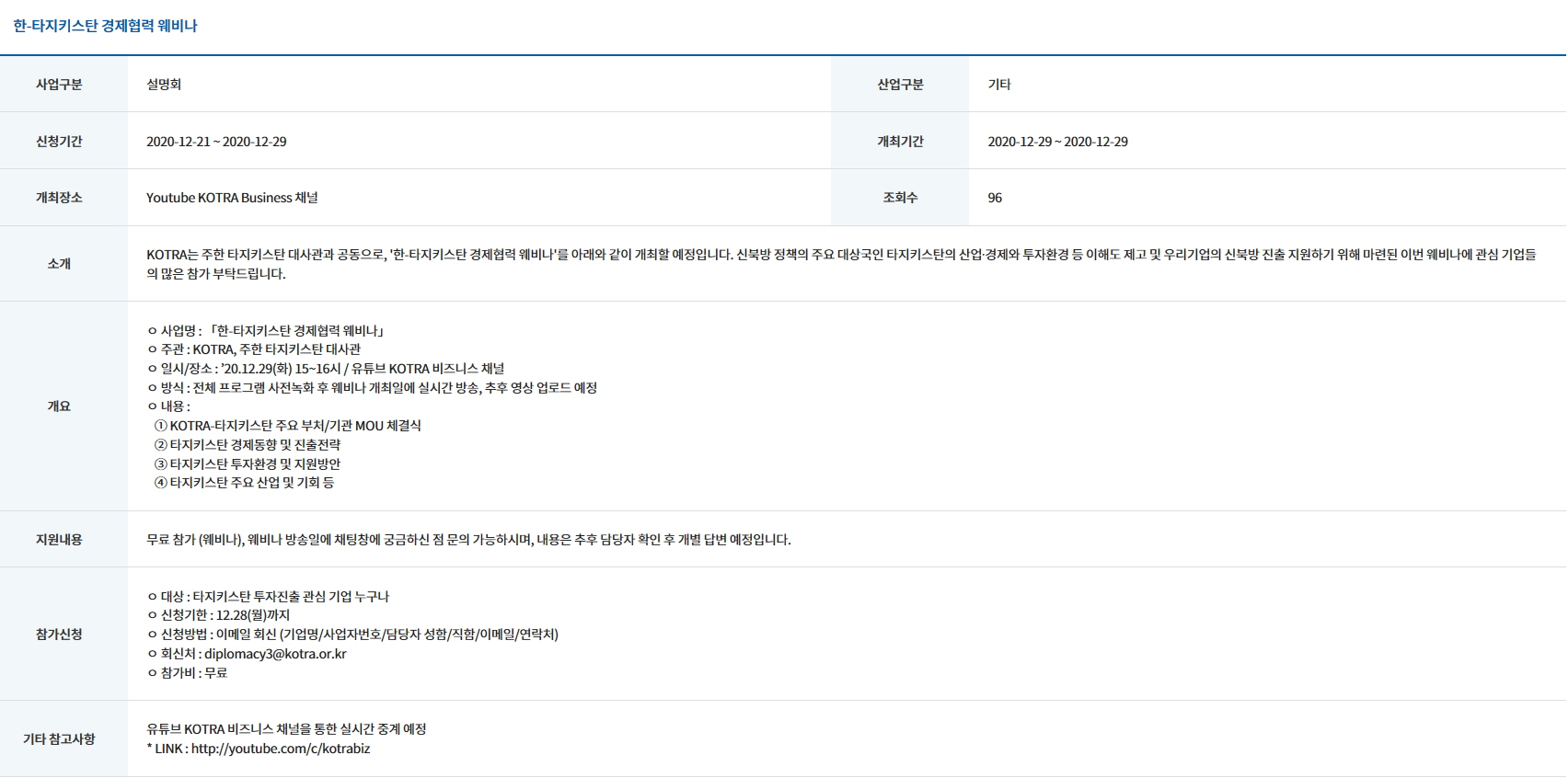This screenshot has width=1568, height=778.
Task: Select the '산업구분' label cell
Action: pyautogui.click(x=900, y=85)
